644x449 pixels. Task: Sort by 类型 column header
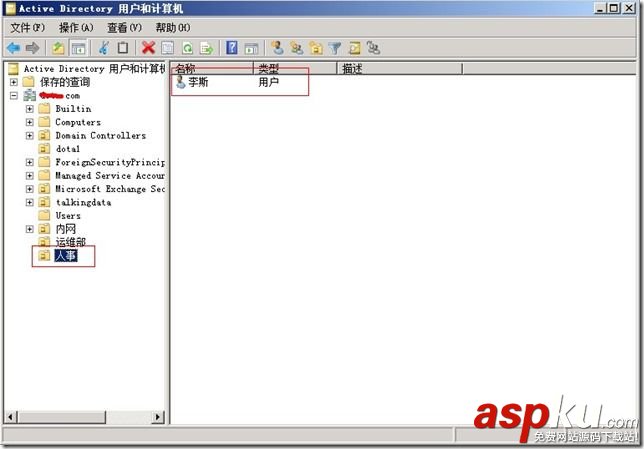click(296, 69)
